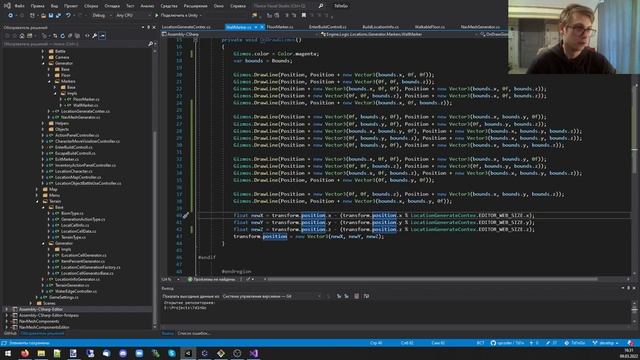
Task: Open the Debug configuration dropdown
Action: coord(102,16)
